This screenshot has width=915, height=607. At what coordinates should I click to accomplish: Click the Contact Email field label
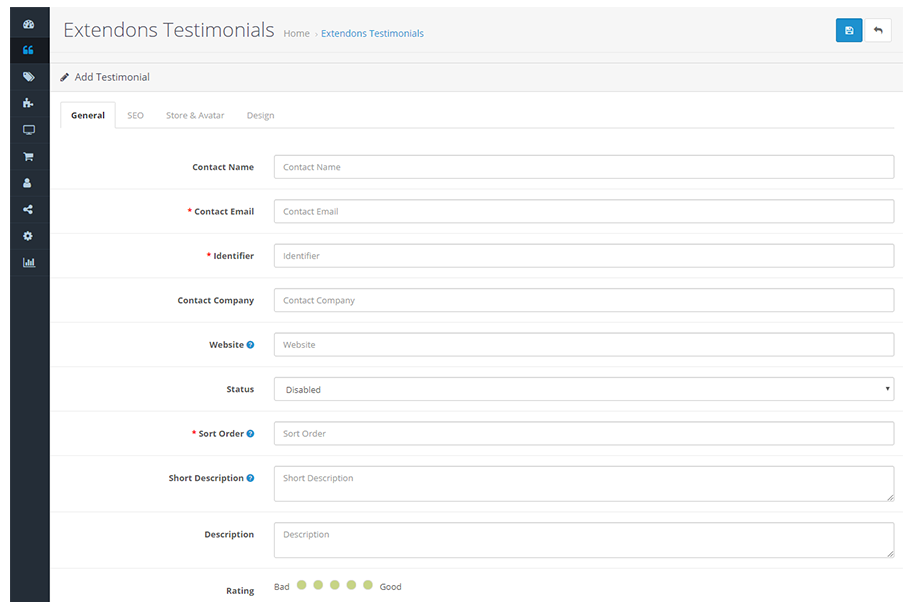tap(224, 211)
